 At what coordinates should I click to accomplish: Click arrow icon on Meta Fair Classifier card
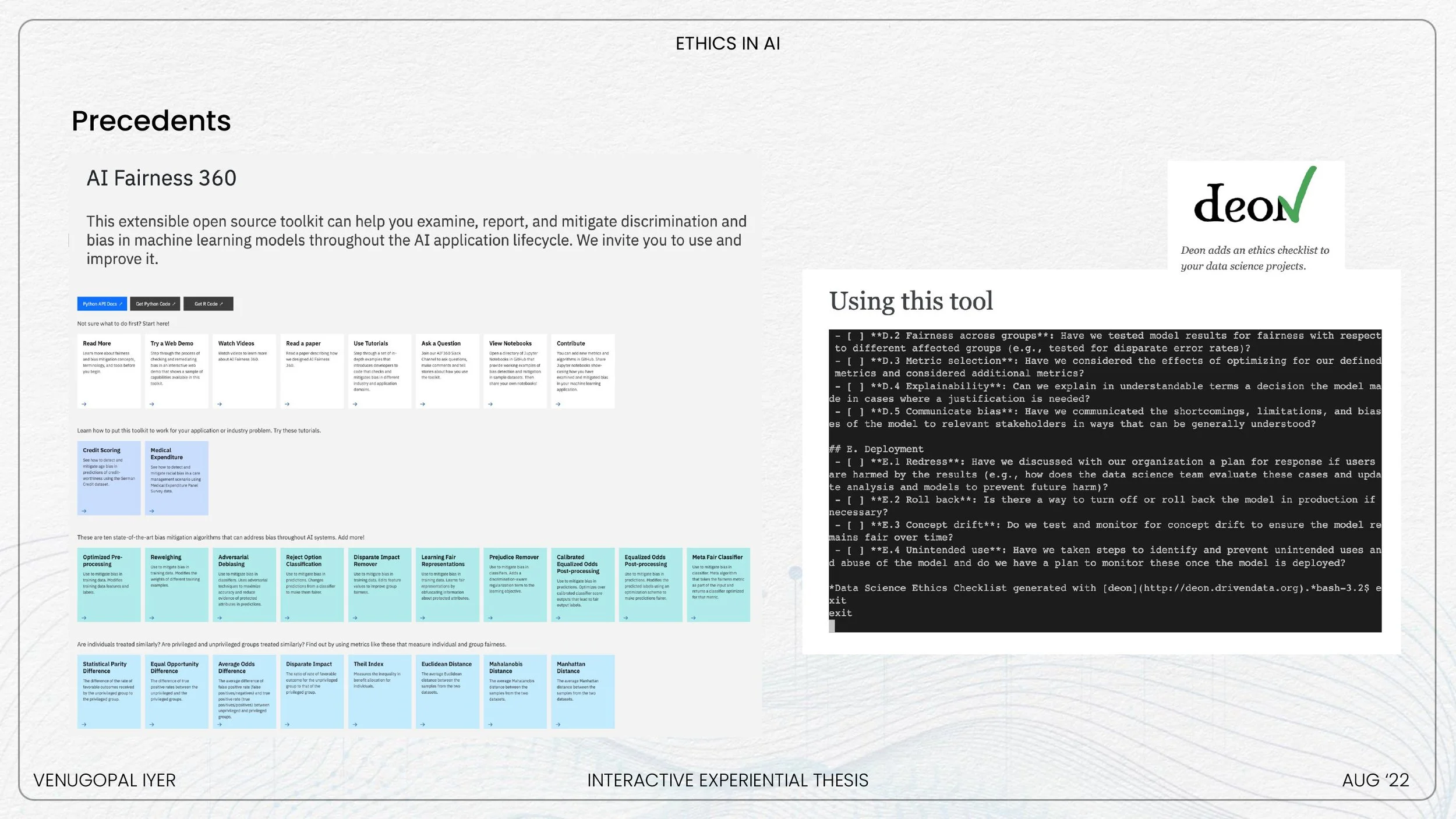click(x=693, y=618)
